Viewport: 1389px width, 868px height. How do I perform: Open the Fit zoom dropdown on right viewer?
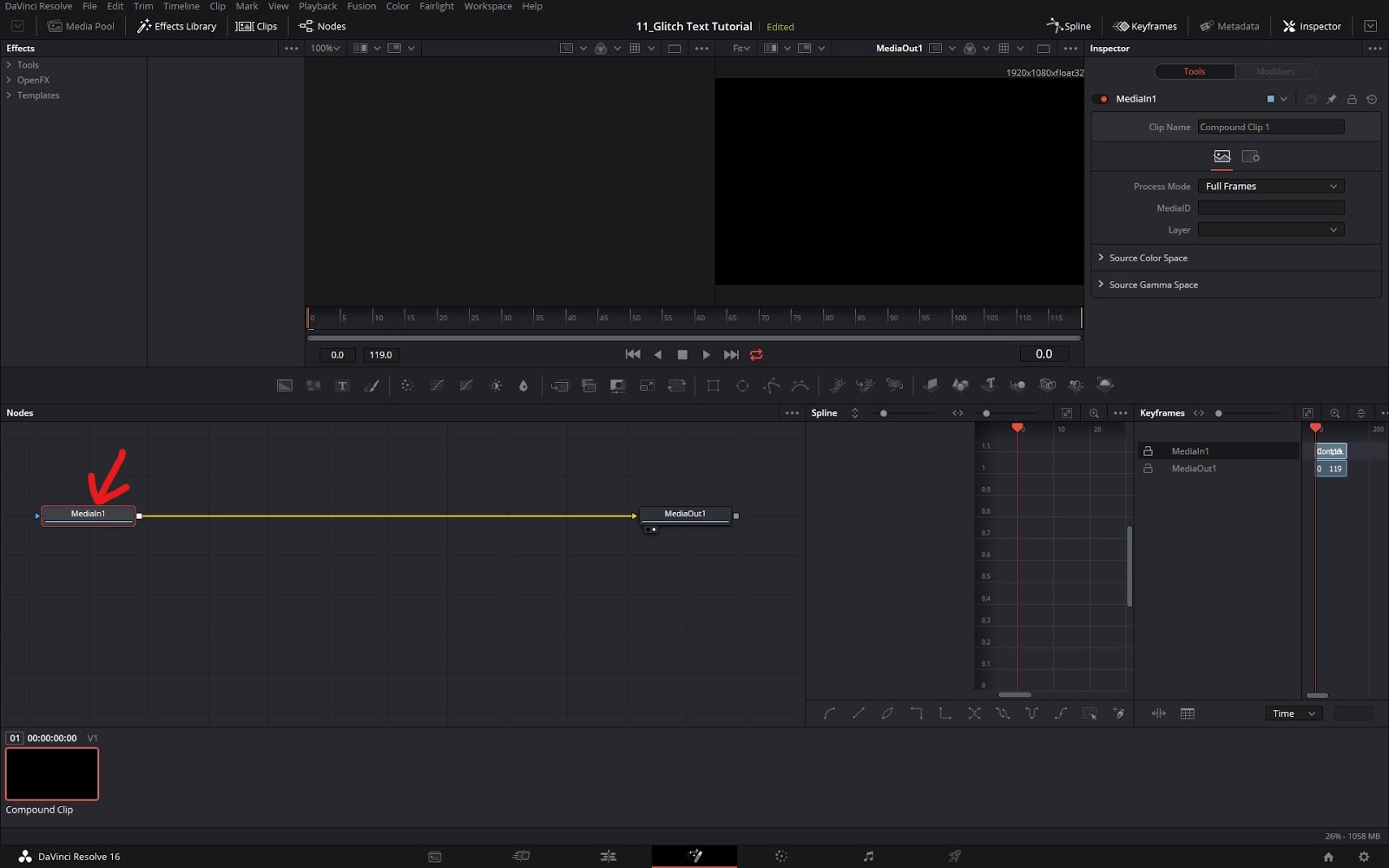(741, 49)
